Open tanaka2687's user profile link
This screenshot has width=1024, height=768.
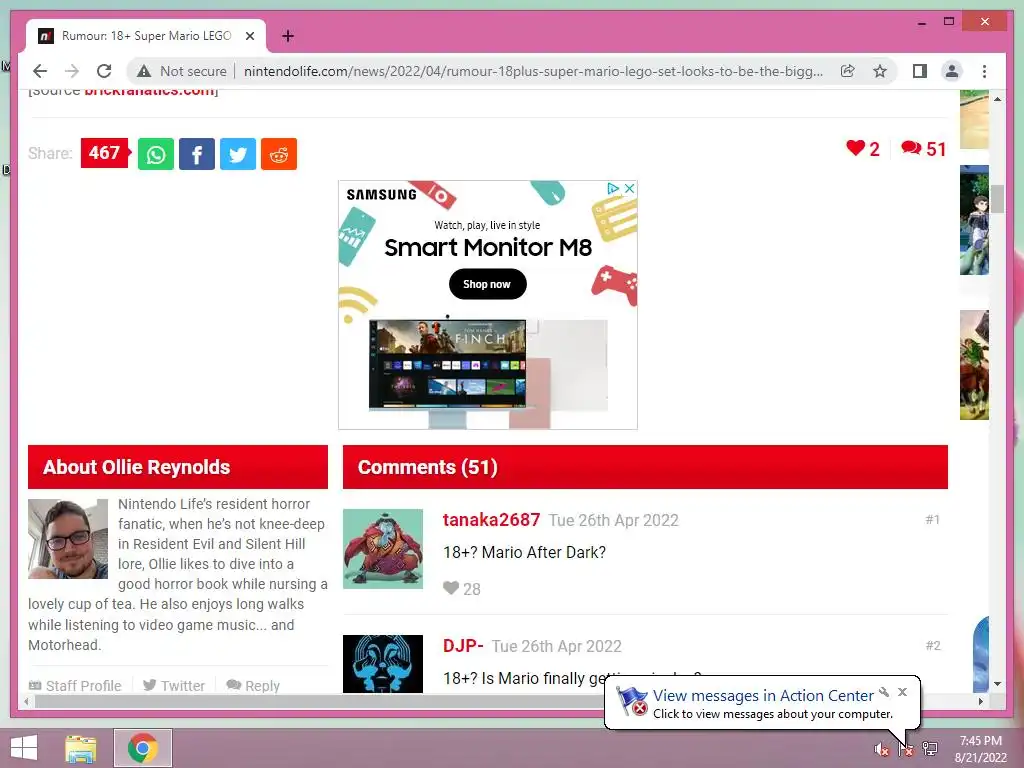tap(491, 520)
